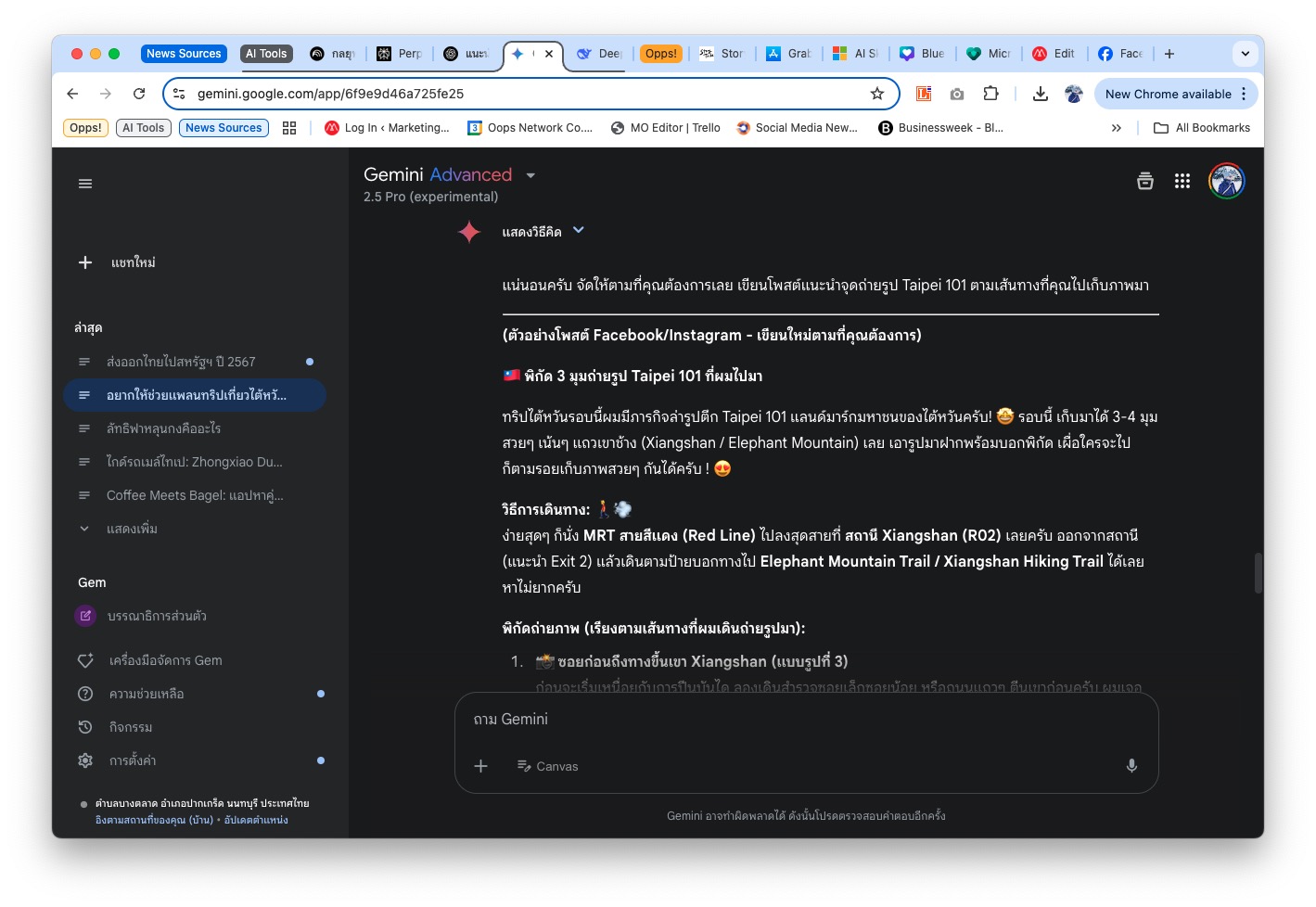Image resolution: width=1316 pixels, height=907 pixels.
Task: Switch to the Blue browser tab
Action: pyautogui.click(x=923, y=54)
